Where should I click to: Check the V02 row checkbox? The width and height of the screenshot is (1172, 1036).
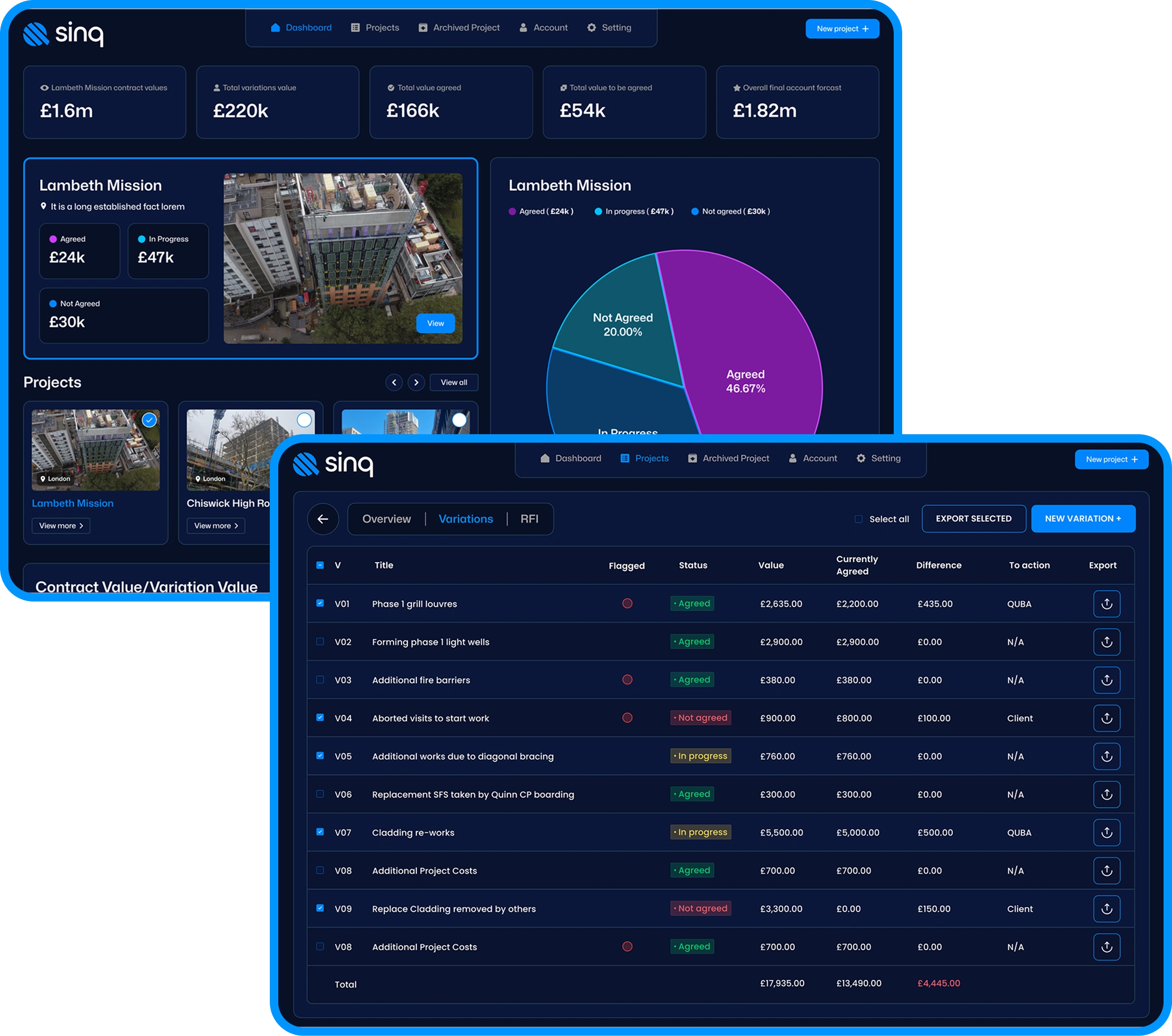(x=320, y=641)
